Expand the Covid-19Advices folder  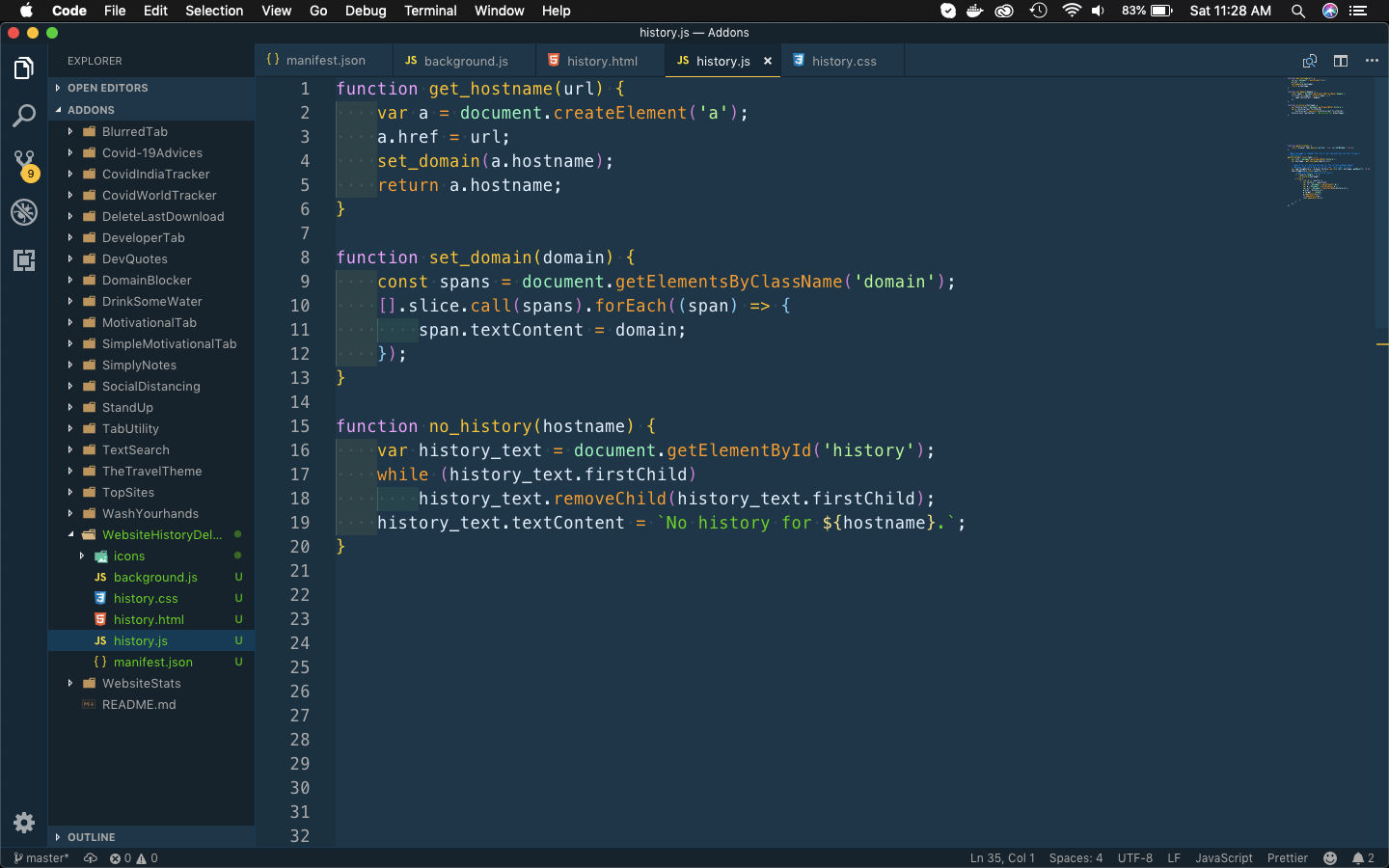(x=151, y=152)
